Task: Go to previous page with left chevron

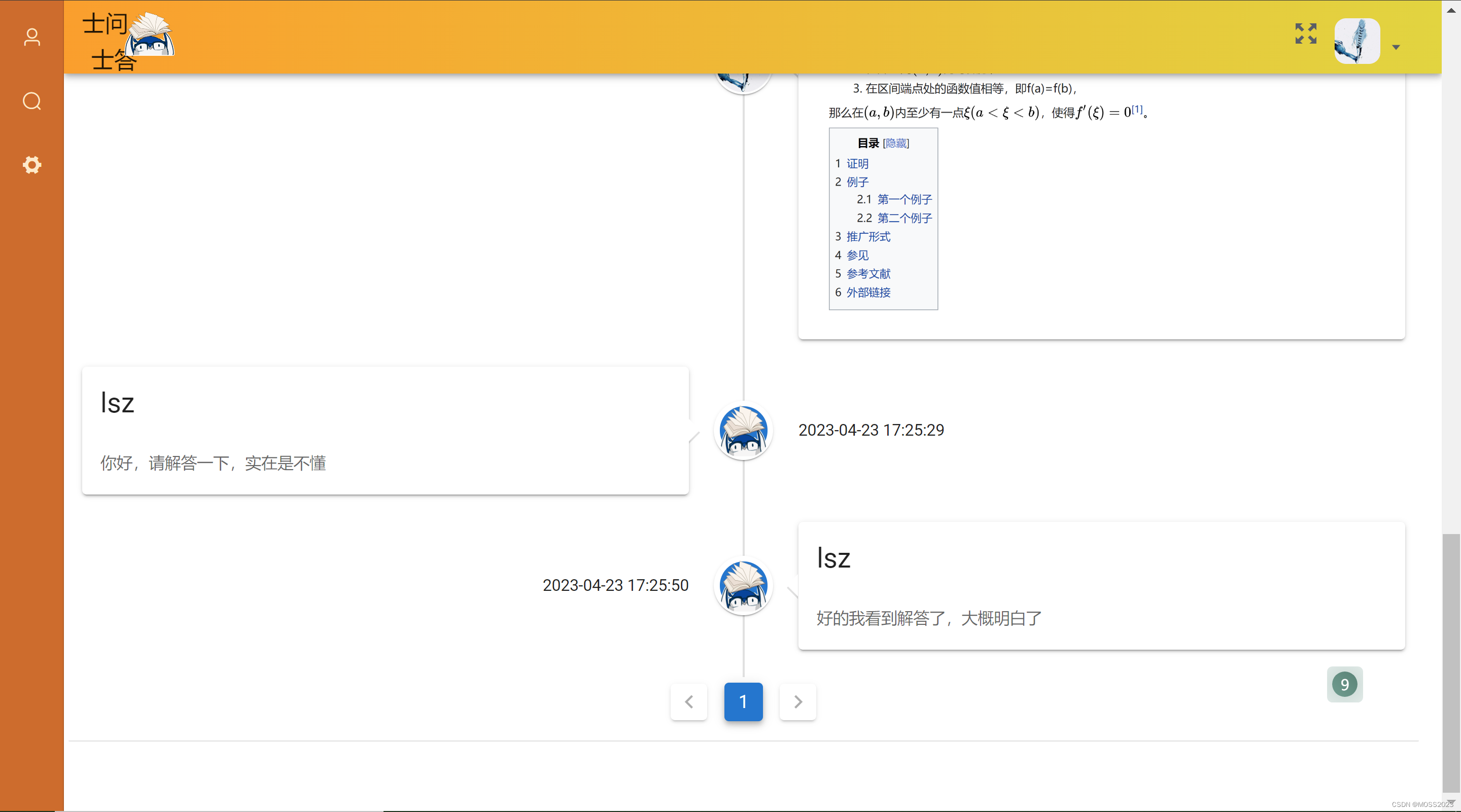Action: pyautogui.click(x=688, y=701)
